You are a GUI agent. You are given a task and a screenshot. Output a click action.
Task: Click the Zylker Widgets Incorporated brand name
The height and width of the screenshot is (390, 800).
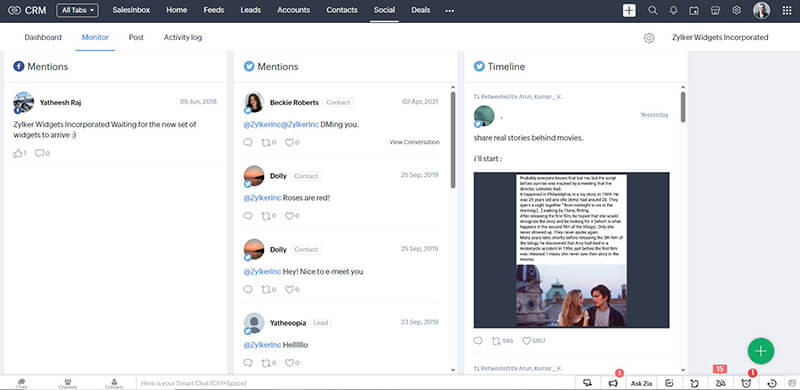click(x=720, y=37)
